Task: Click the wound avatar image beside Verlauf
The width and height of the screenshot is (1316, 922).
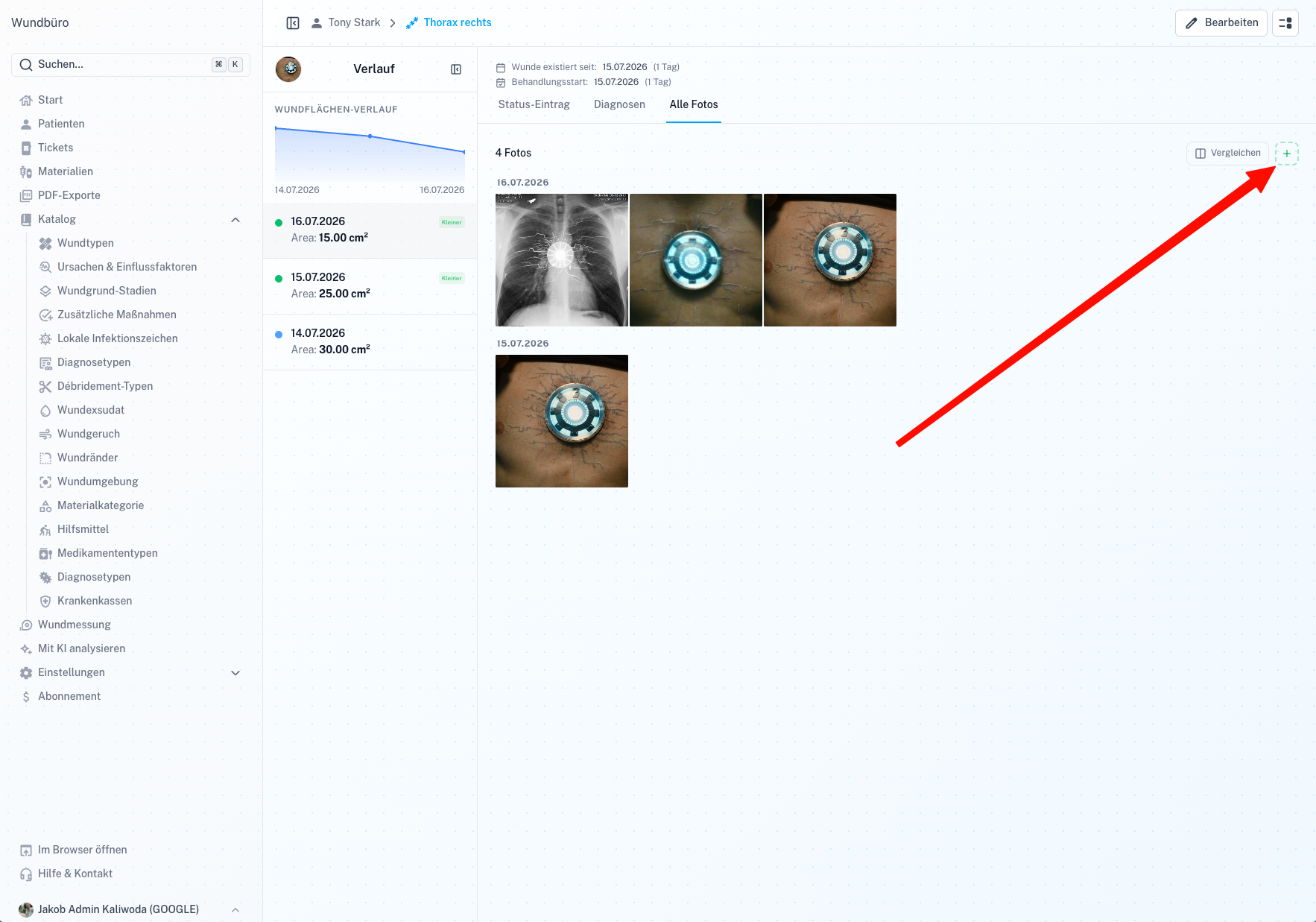Action: tap(288, 69)
